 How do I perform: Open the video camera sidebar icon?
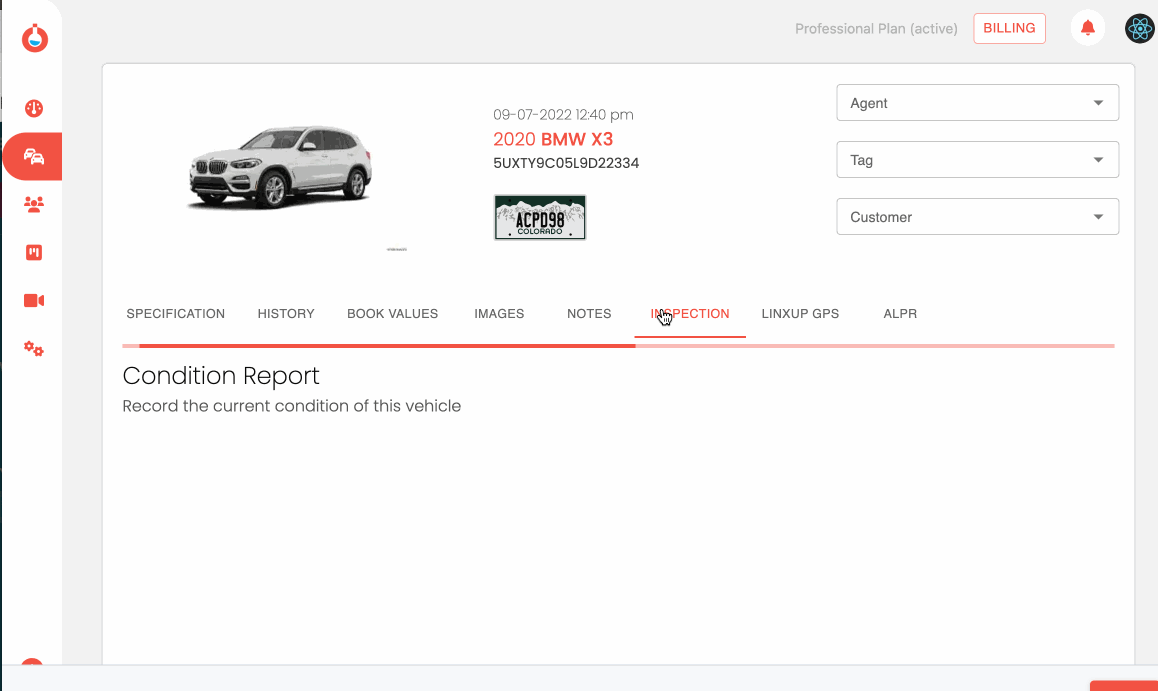tap(34, 300)
